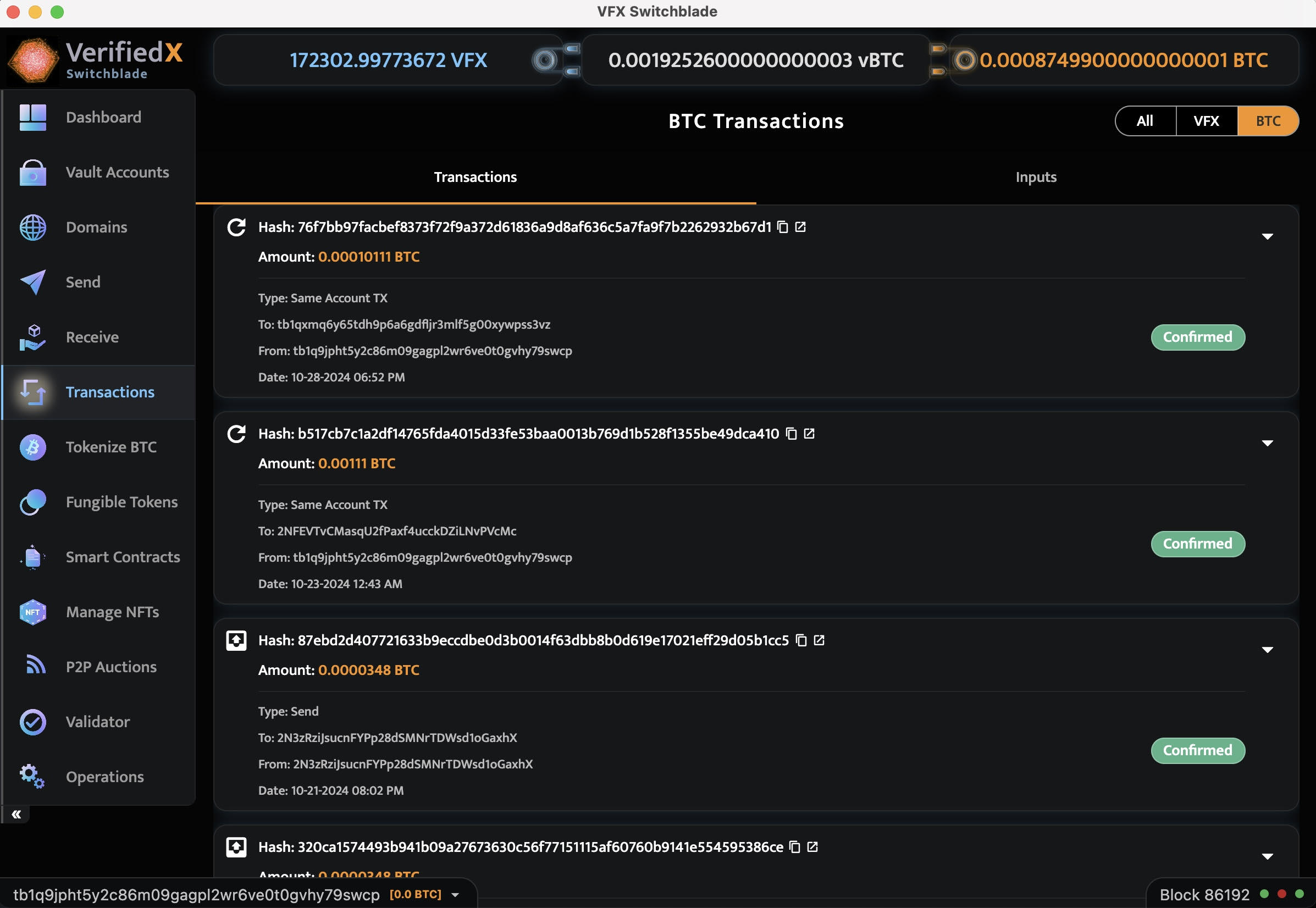Open hash 76f7bb97 in external explorer
This screenshot has width=1316, height=908.
(x=800, y=227)
